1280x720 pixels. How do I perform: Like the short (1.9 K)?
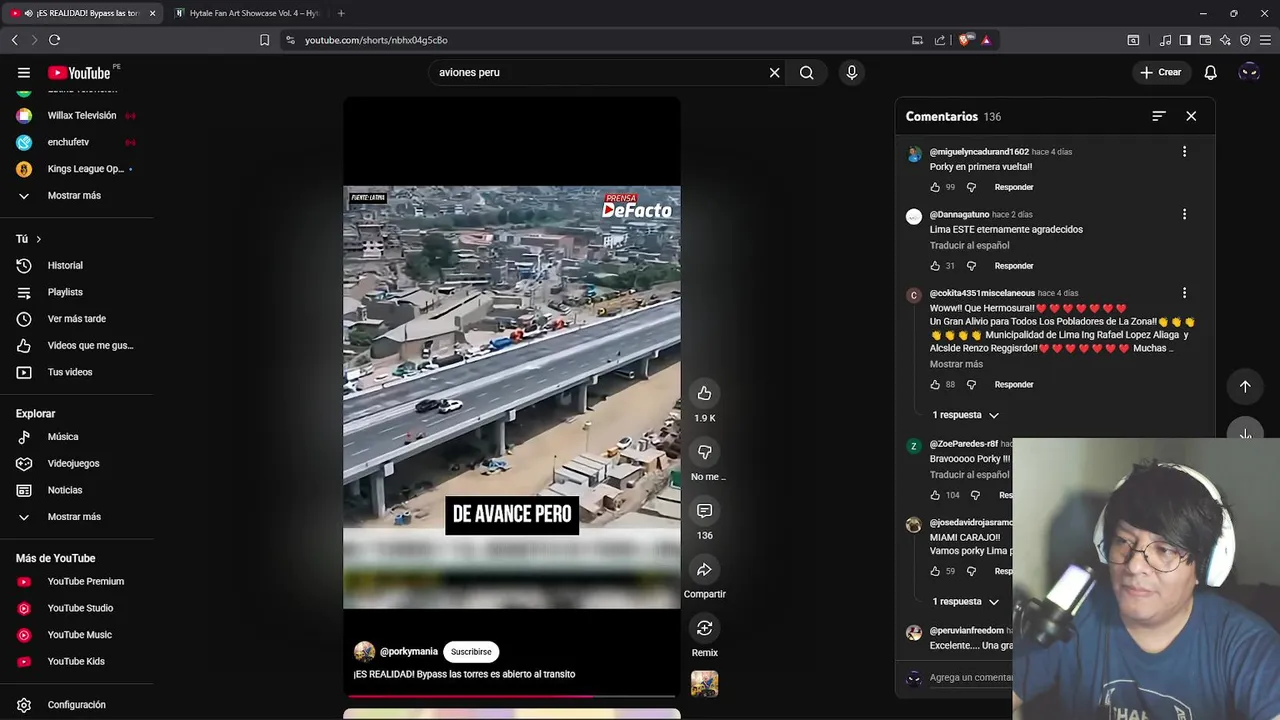coord(704,393)
